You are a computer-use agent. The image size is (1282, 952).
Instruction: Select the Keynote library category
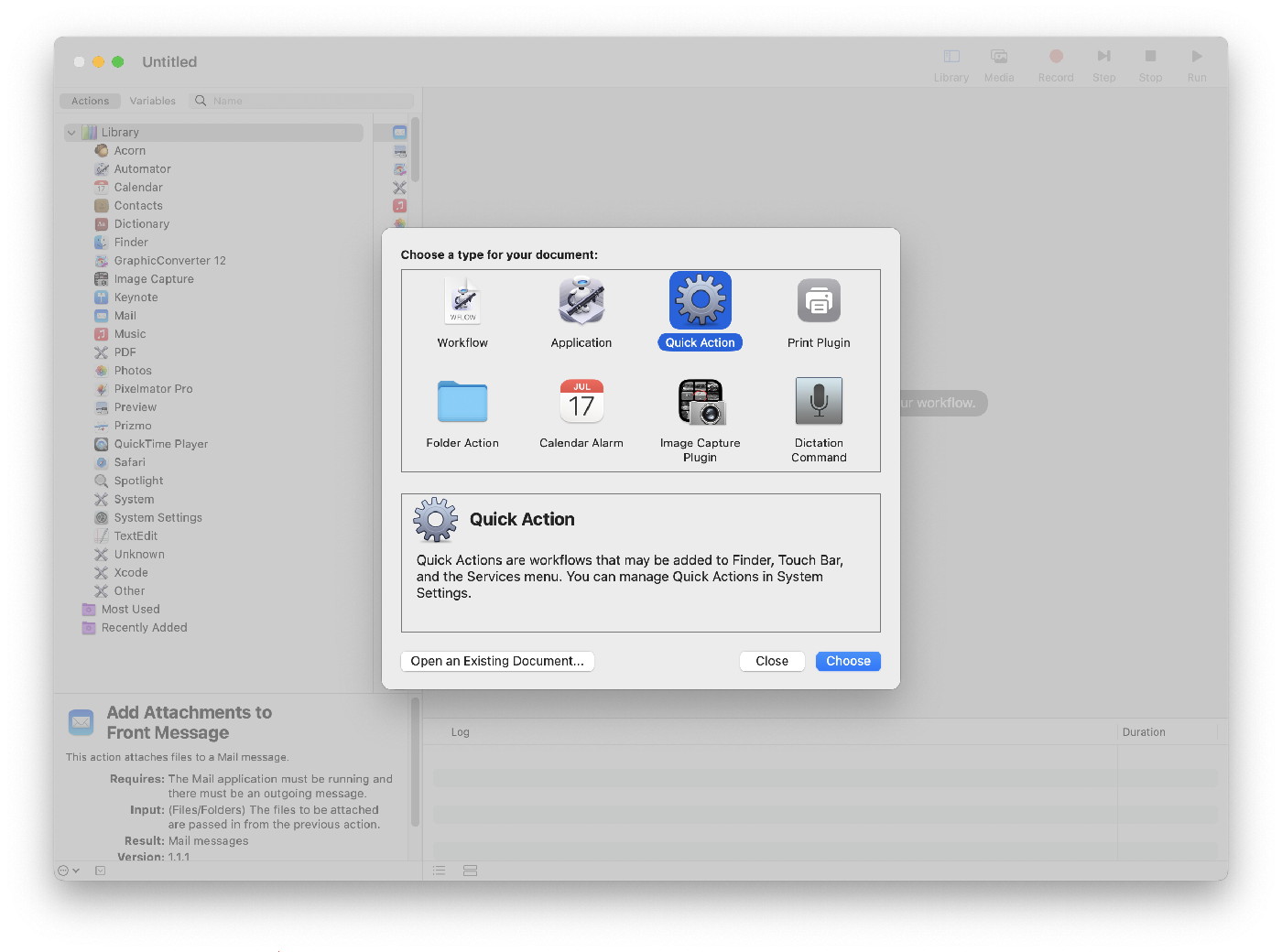click(x=136, y=297)
